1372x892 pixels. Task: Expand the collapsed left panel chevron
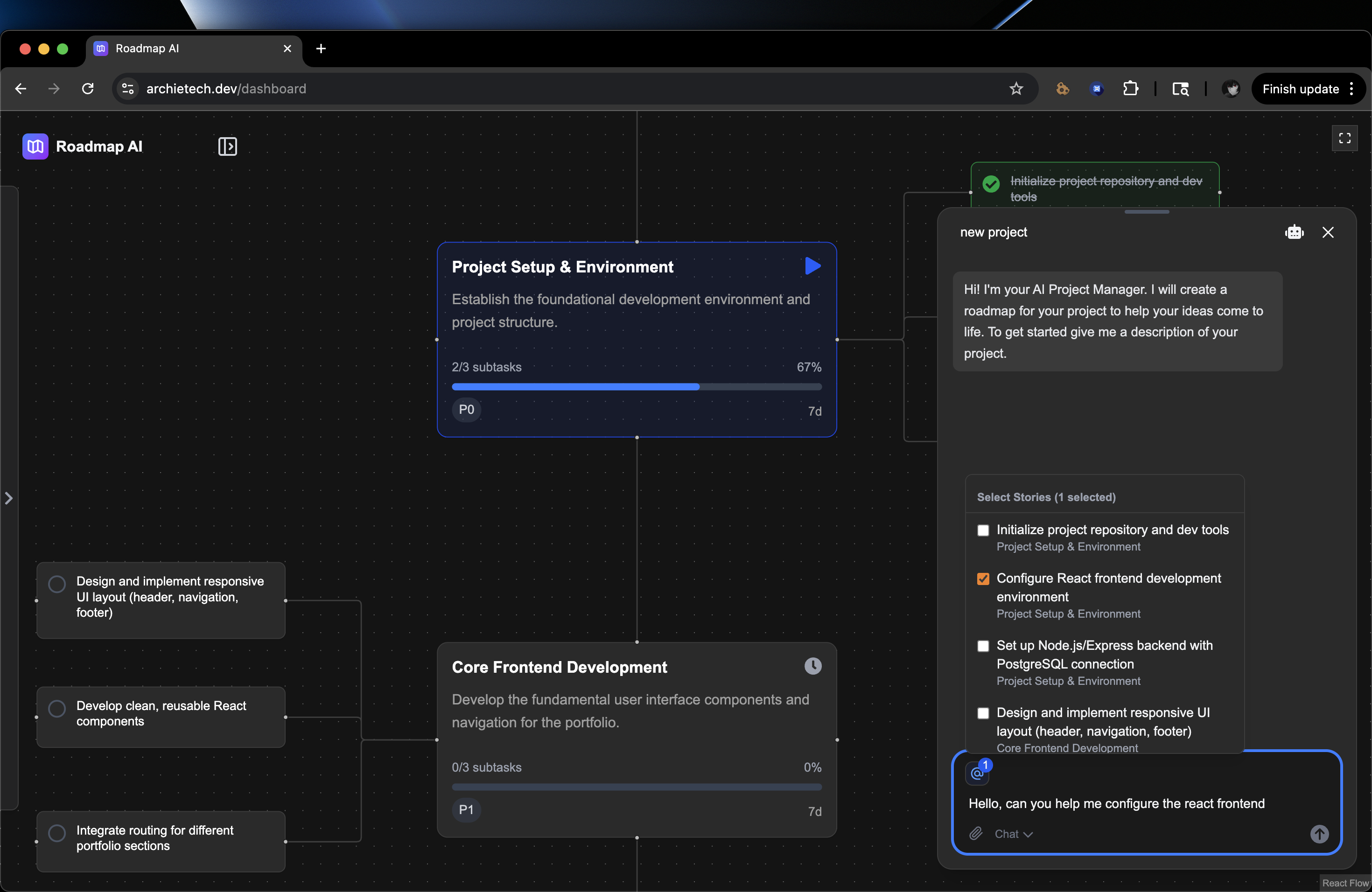pos(9,498)
